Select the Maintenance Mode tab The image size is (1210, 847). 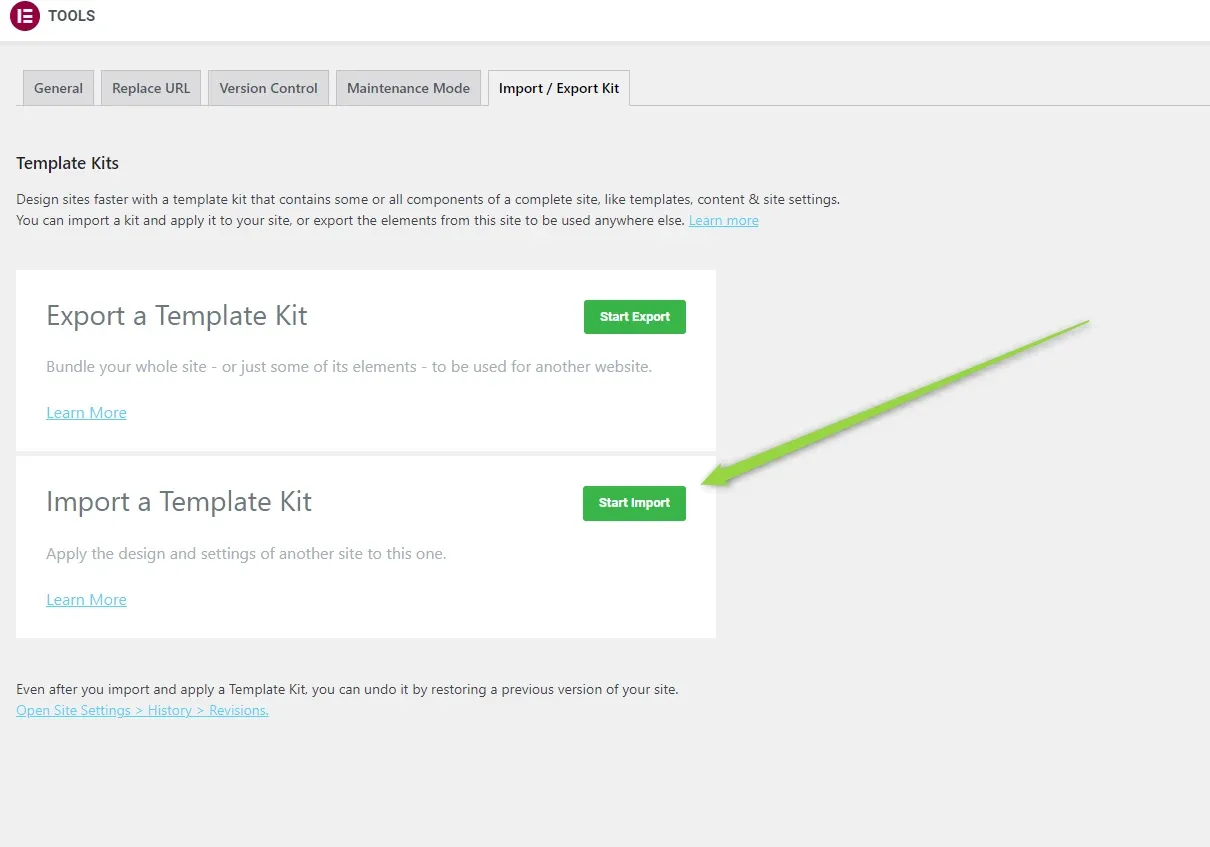click(408, 88)
